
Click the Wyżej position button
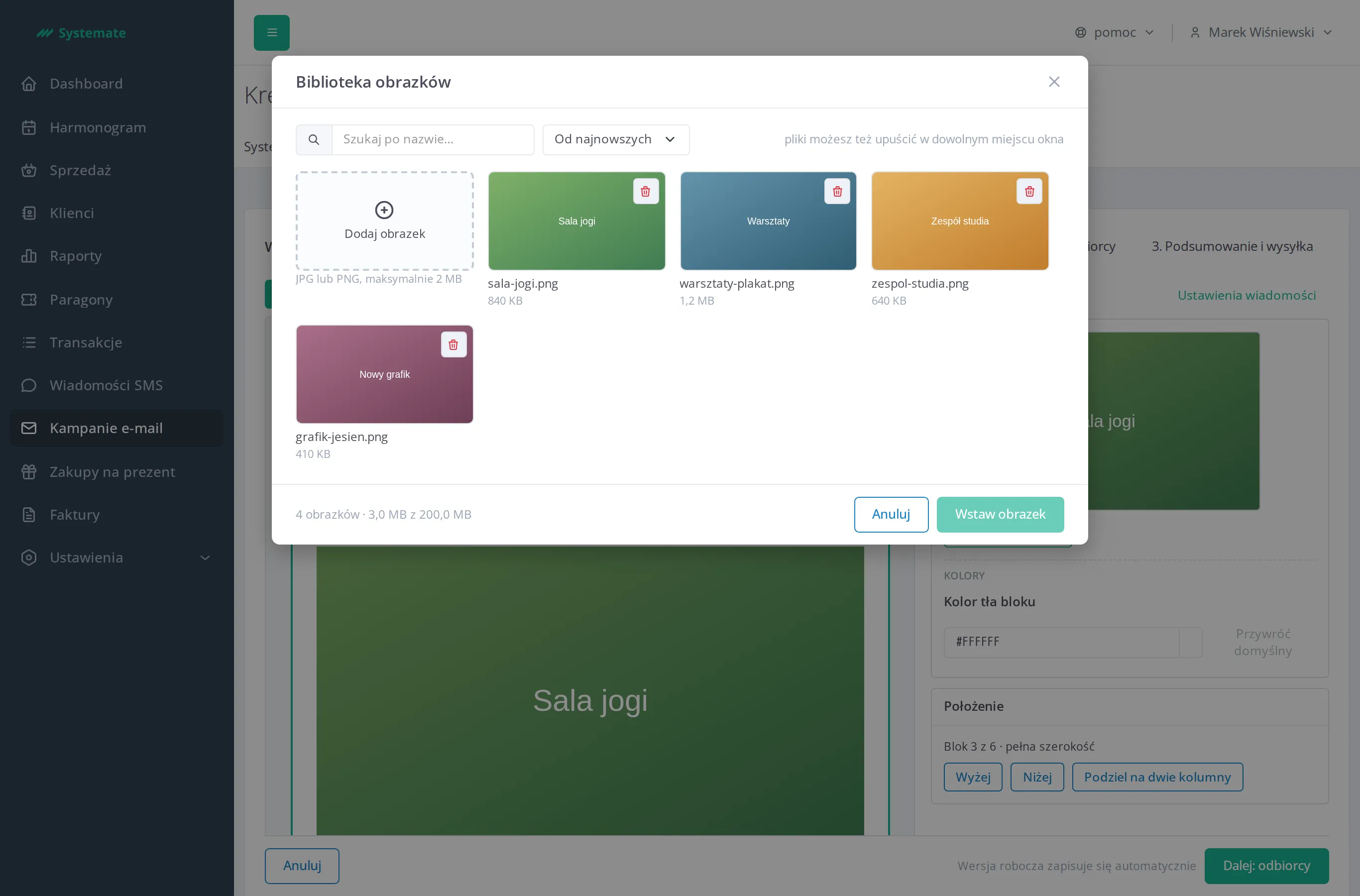pos(973,777)
